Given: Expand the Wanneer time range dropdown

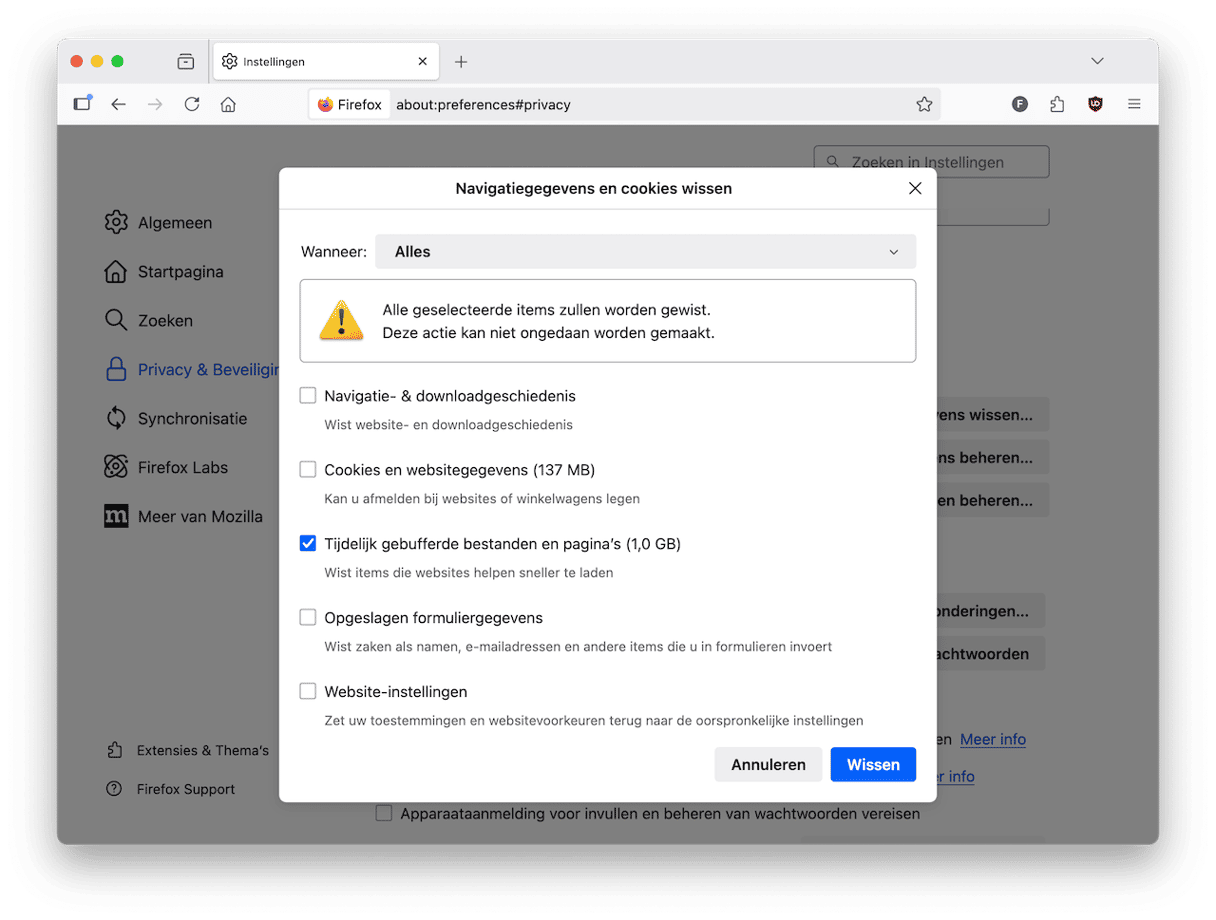Looking at the screenshot, I should pos(645,252).
